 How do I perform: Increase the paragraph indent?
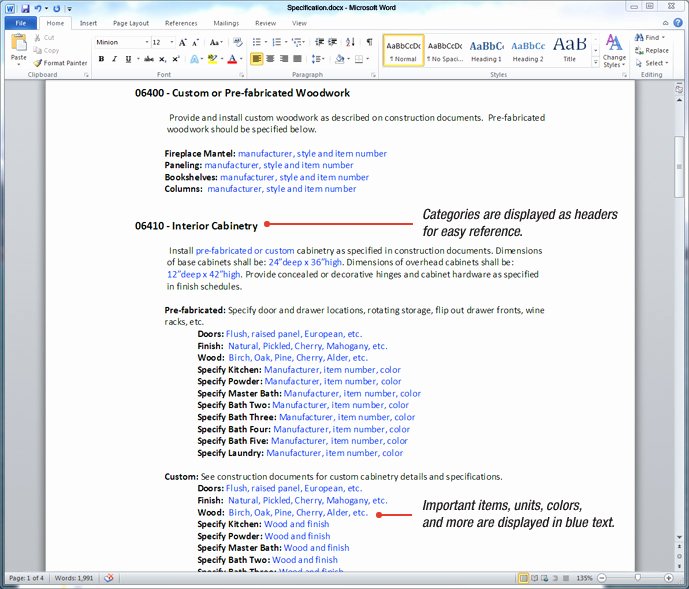point(333,42)
